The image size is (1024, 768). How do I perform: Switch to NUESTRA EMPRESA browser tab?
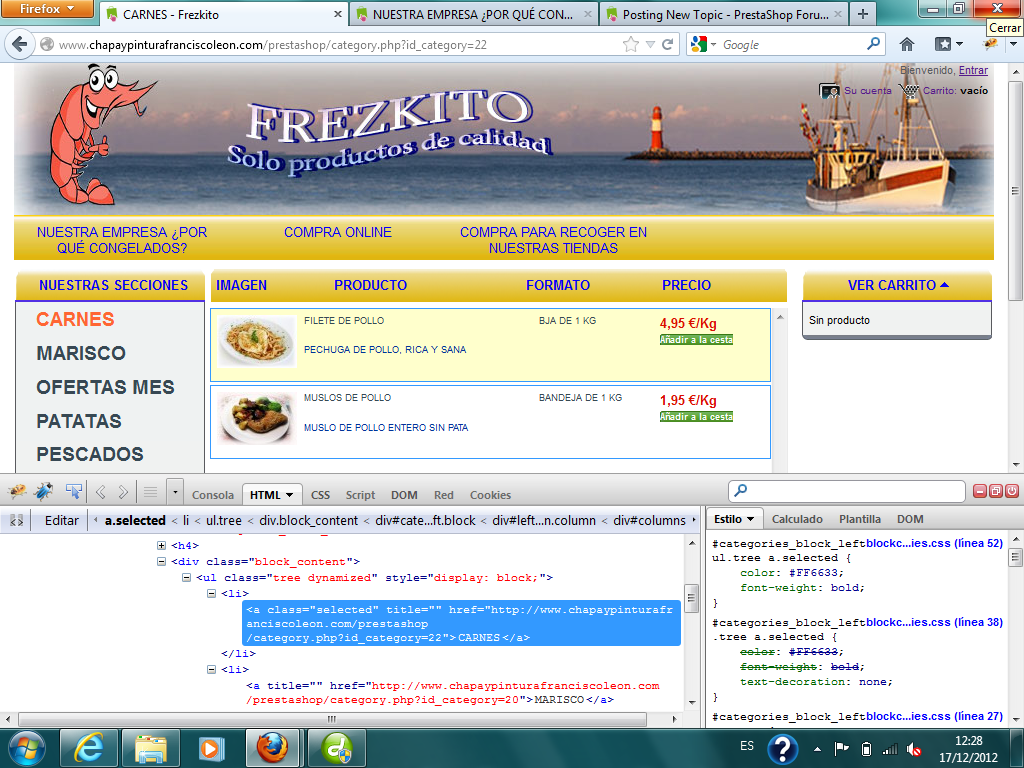[473, 14]
